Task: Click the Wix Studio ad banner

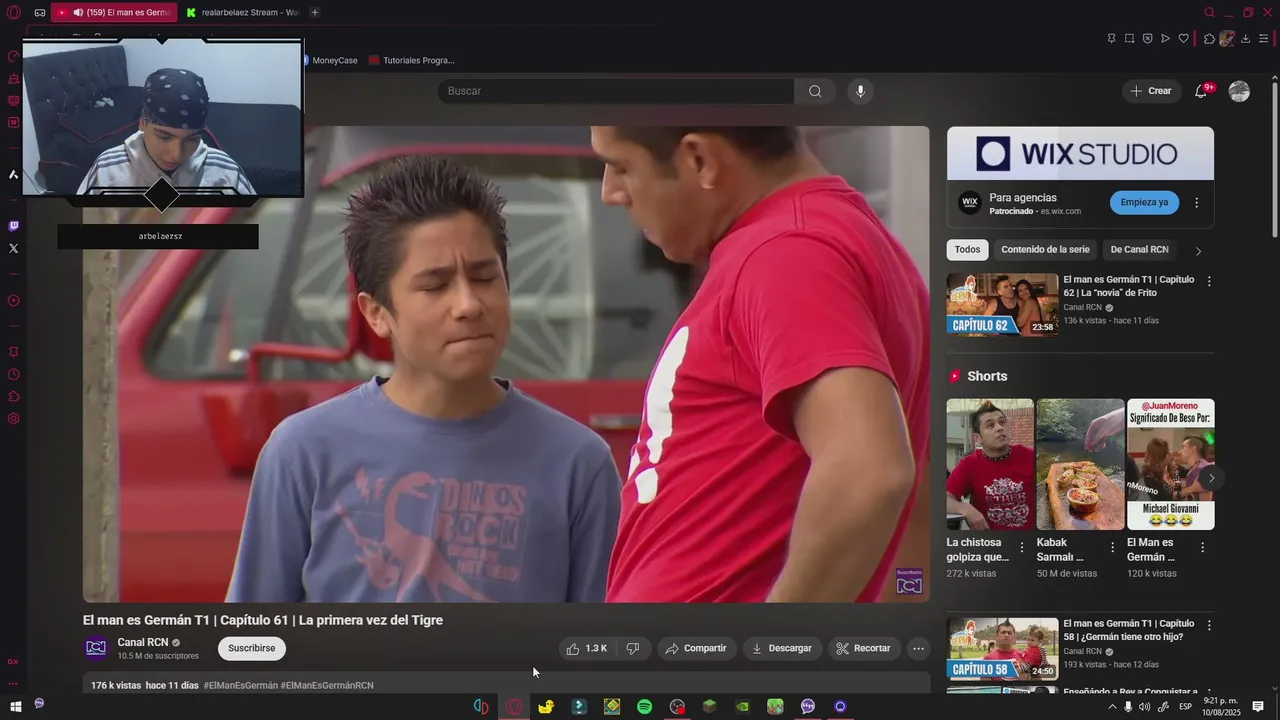Action: point(1080,153)
